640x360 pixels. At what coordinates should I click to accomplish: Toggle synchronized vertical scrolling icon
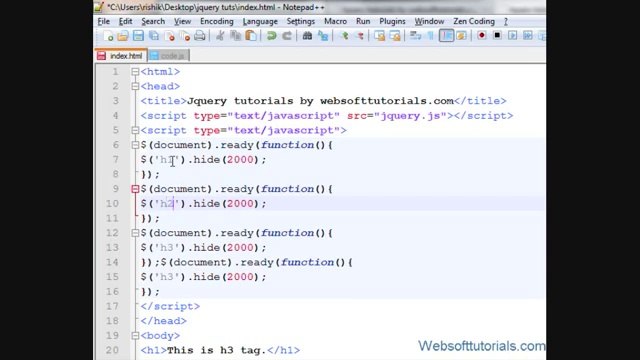click(380, 36)
